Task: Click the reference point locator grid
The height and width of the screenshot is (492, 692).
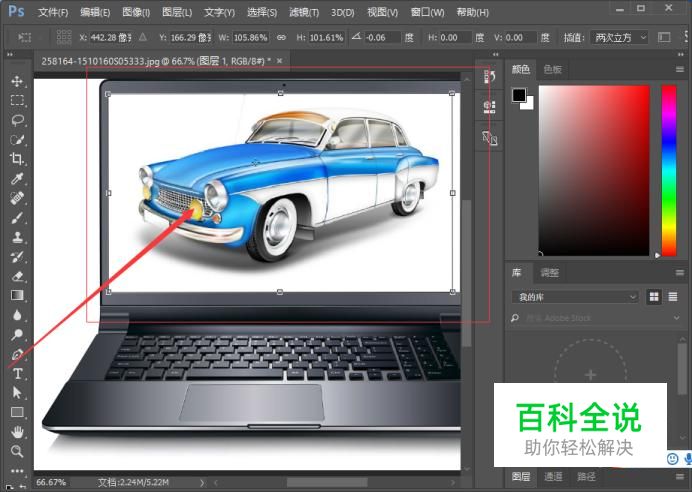Action: (x=64, y=38)
